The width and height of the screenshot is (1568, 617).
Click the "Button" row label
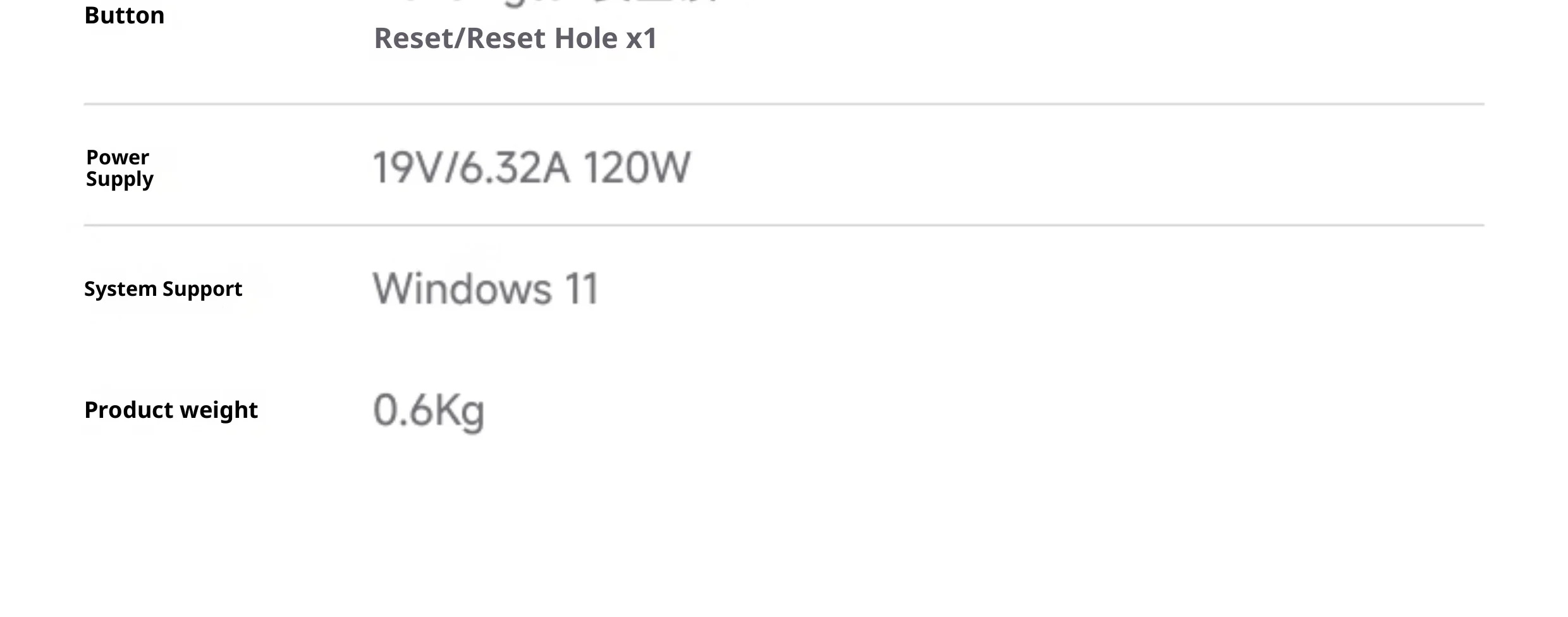(125, 15)
